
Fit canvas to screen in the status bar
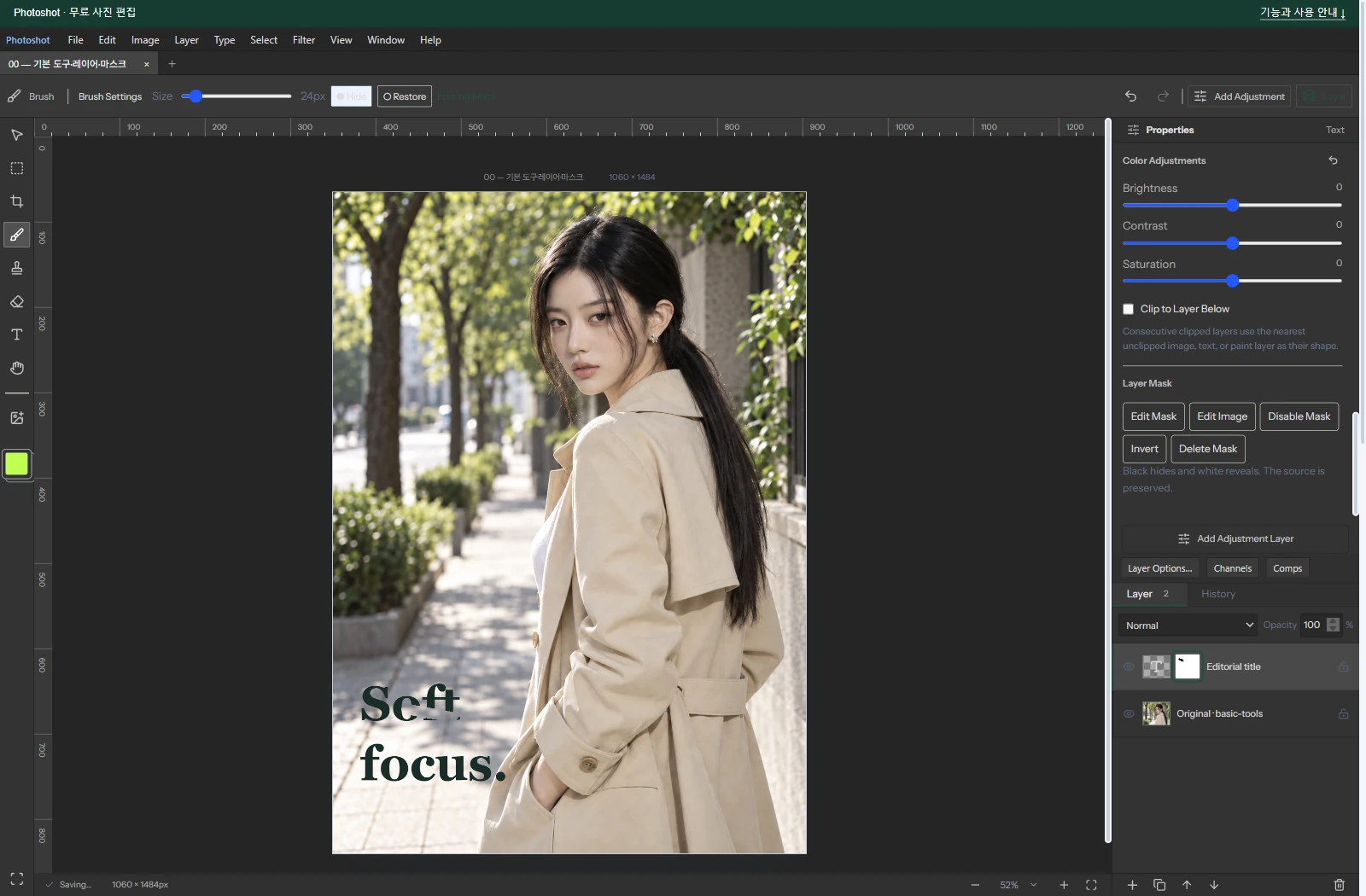tap(1091, 885)
